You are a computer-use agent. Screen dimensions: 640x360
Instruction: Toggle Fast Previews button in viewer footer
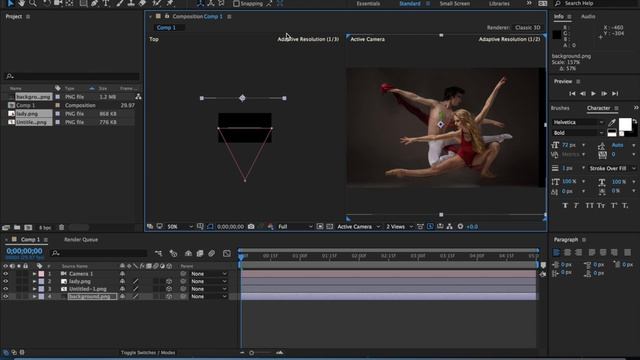pyautogui.click(x=430, y=227)
